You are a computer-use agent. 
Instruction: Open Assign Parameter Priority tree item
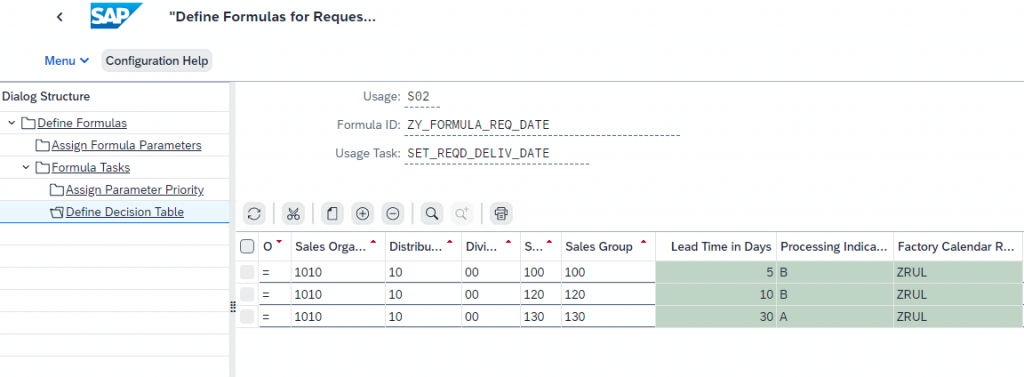click(135, 189)
